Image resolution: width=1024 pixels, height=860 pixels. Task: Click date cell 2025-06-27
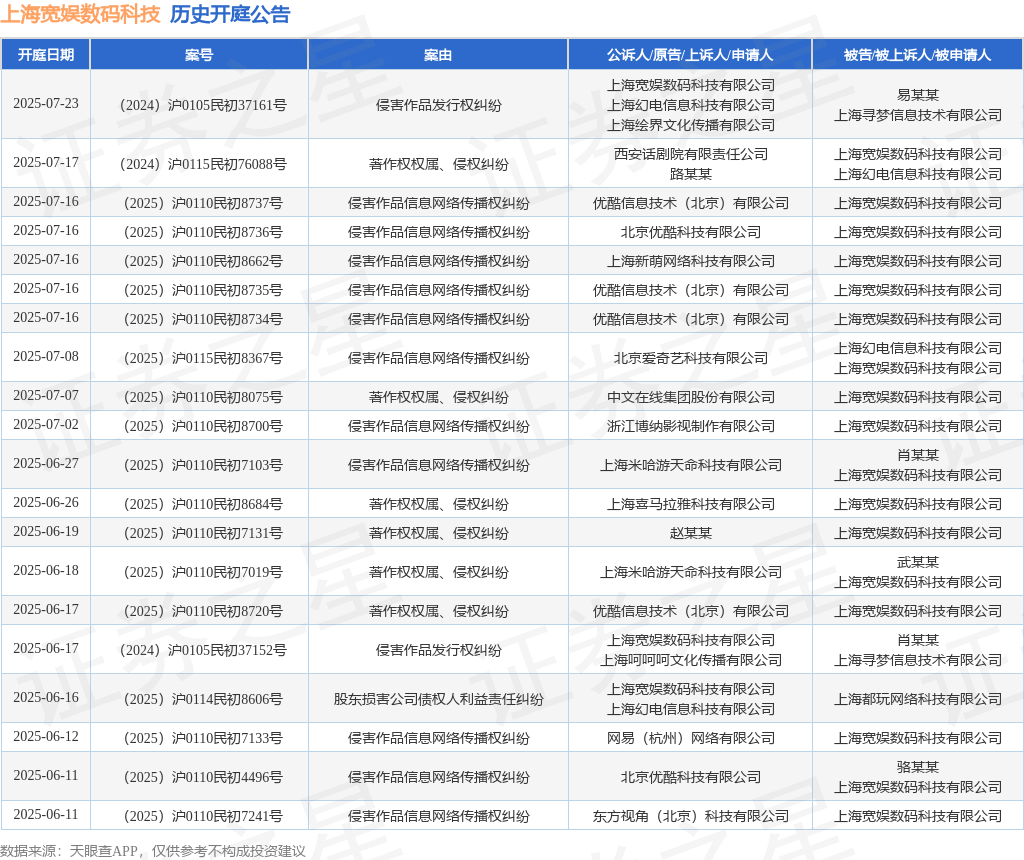[46, 464]
